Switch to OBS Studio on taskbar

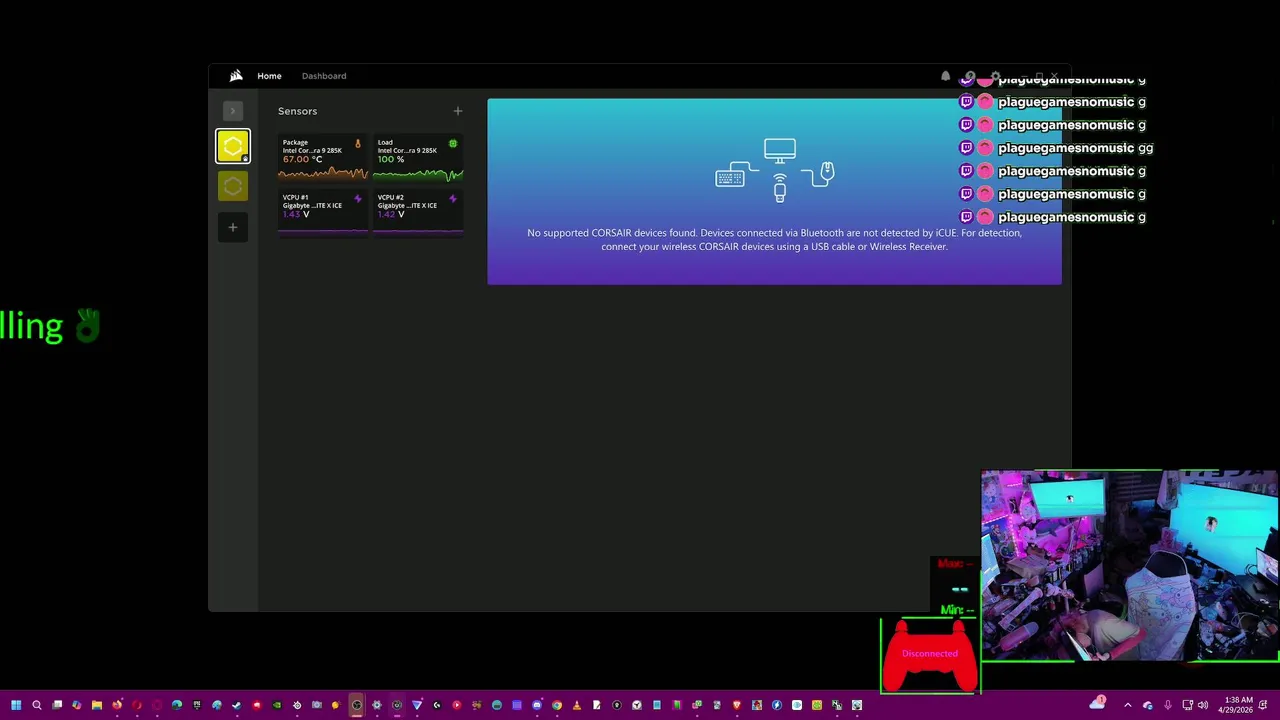[x=356, y=705]
